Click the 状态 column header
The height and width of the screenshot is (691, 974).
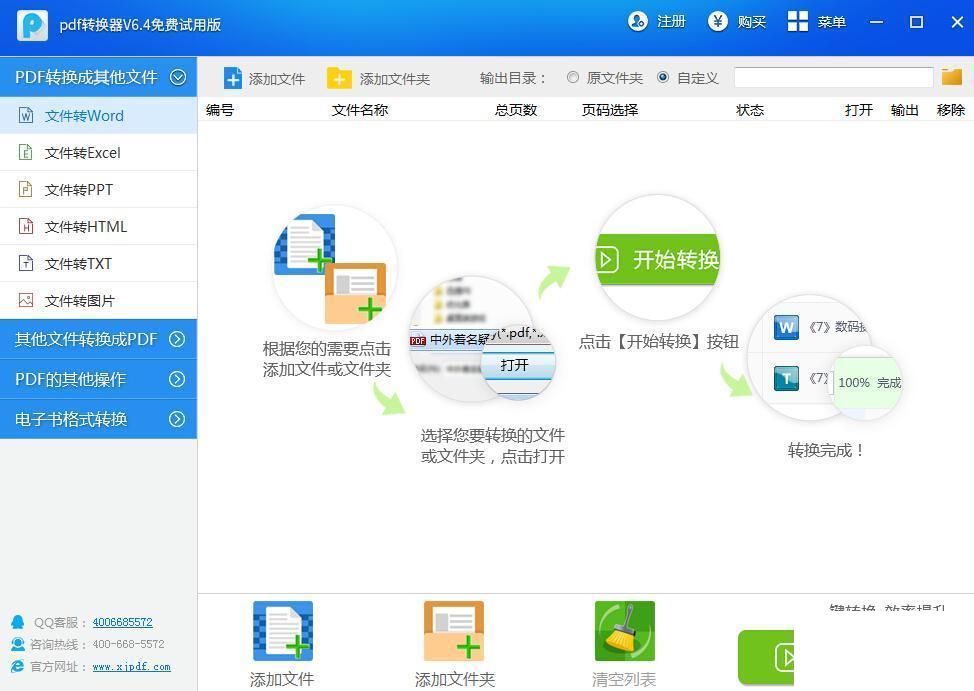(x=750, y=110)
